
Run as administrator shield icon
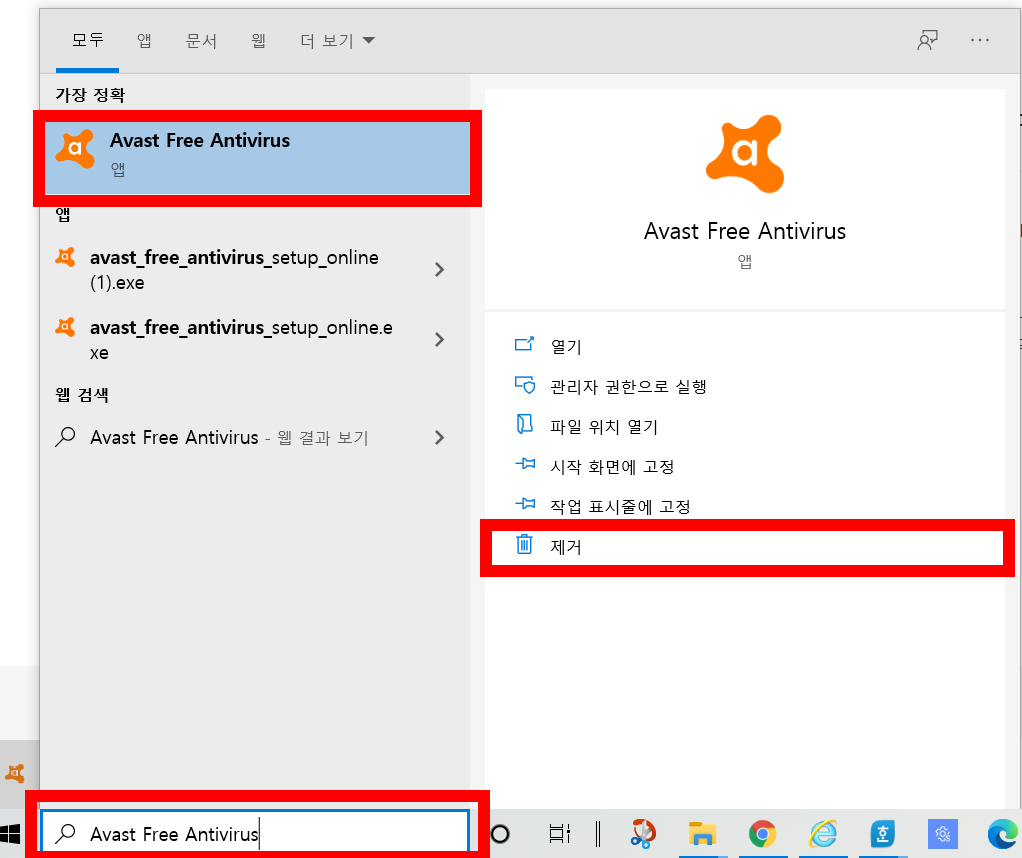[525, 385]
